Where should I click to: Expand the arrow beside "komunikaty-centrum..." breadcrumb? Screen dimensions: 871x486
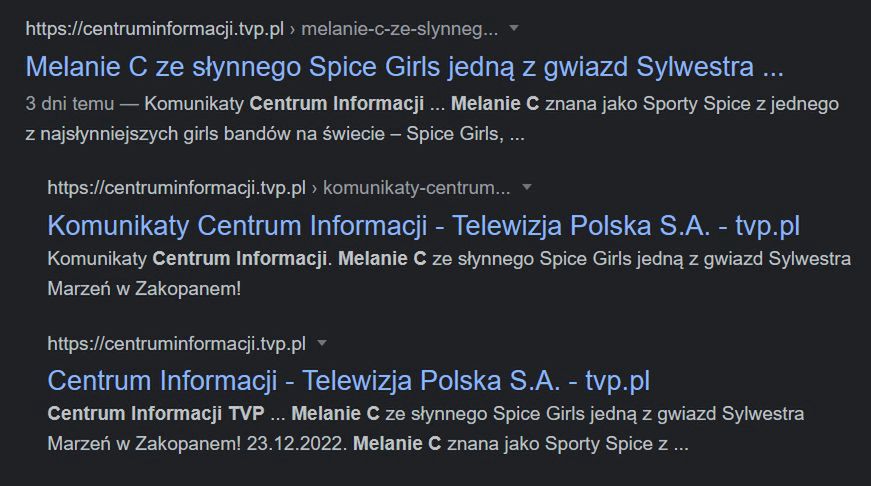tap(527, 187)
